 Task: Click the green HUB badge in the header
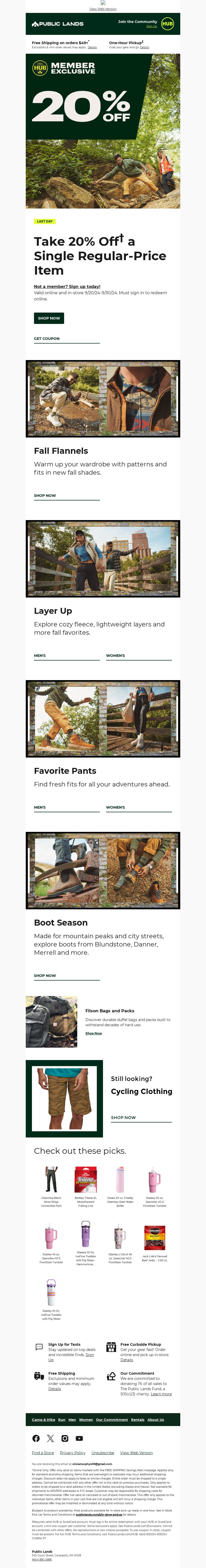[167, 24]
